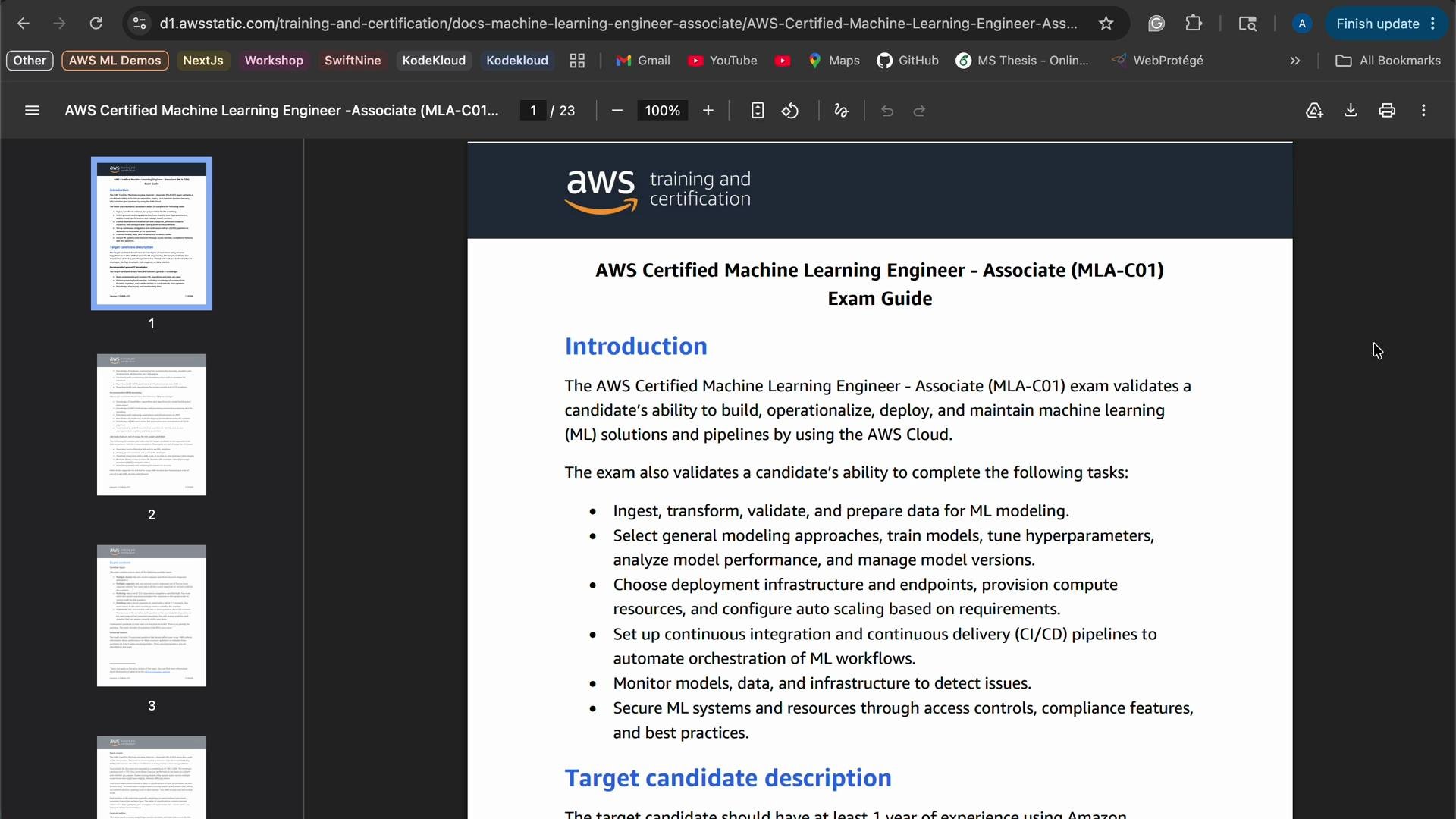Click the PDF document title in the toolbar
The height and width of the screenshot is (819, 1456).
click(x=281, y=111)
